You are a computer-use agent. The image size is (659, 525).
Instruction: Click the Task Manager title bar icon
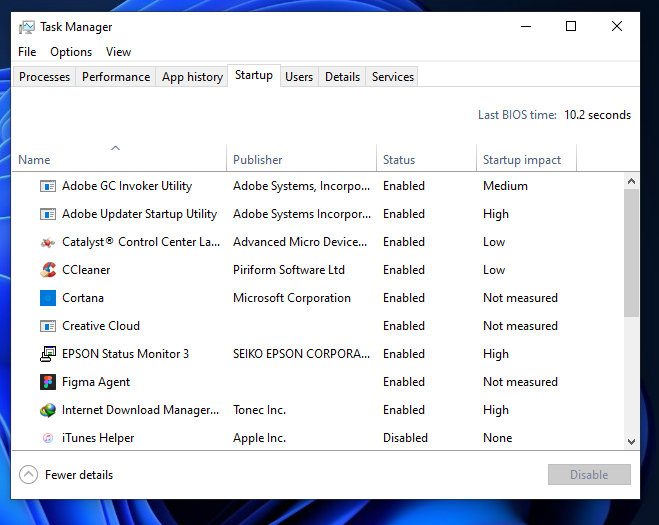tap(27, 27)
